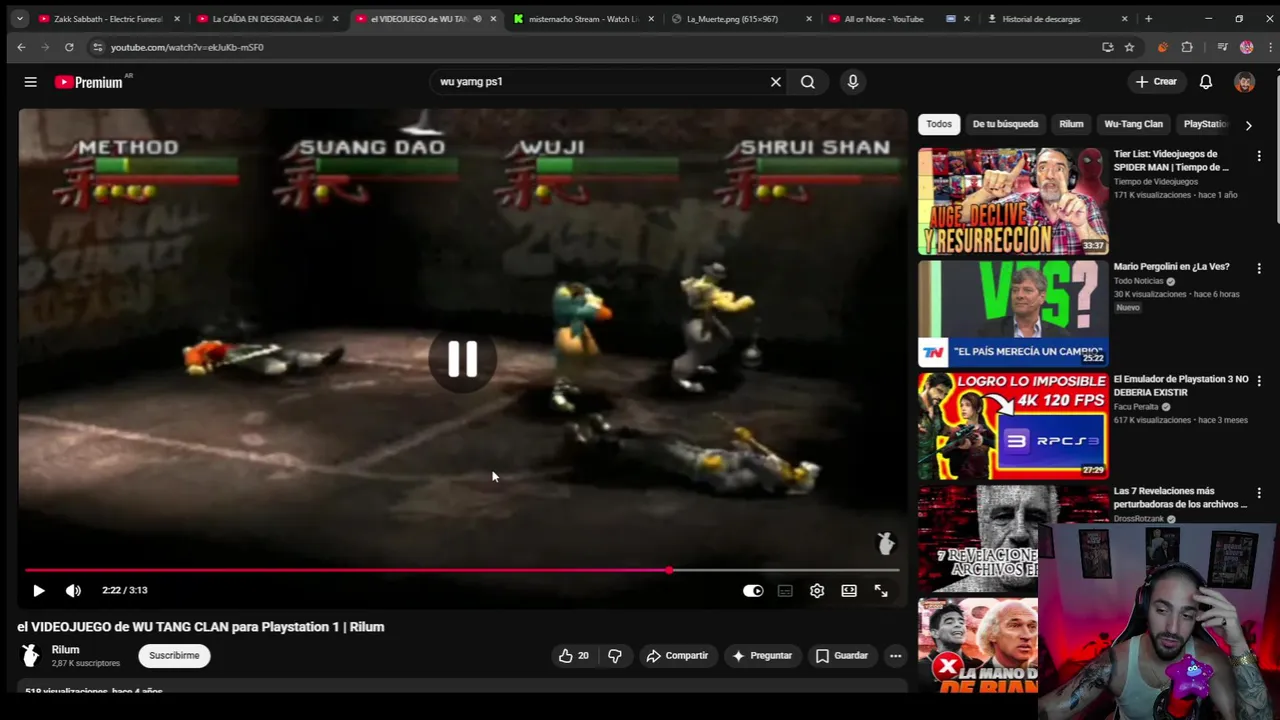Switch to theater mode
Viewport: 1280px width, 720px height.
pyautogui.click(x=849, y=591)
